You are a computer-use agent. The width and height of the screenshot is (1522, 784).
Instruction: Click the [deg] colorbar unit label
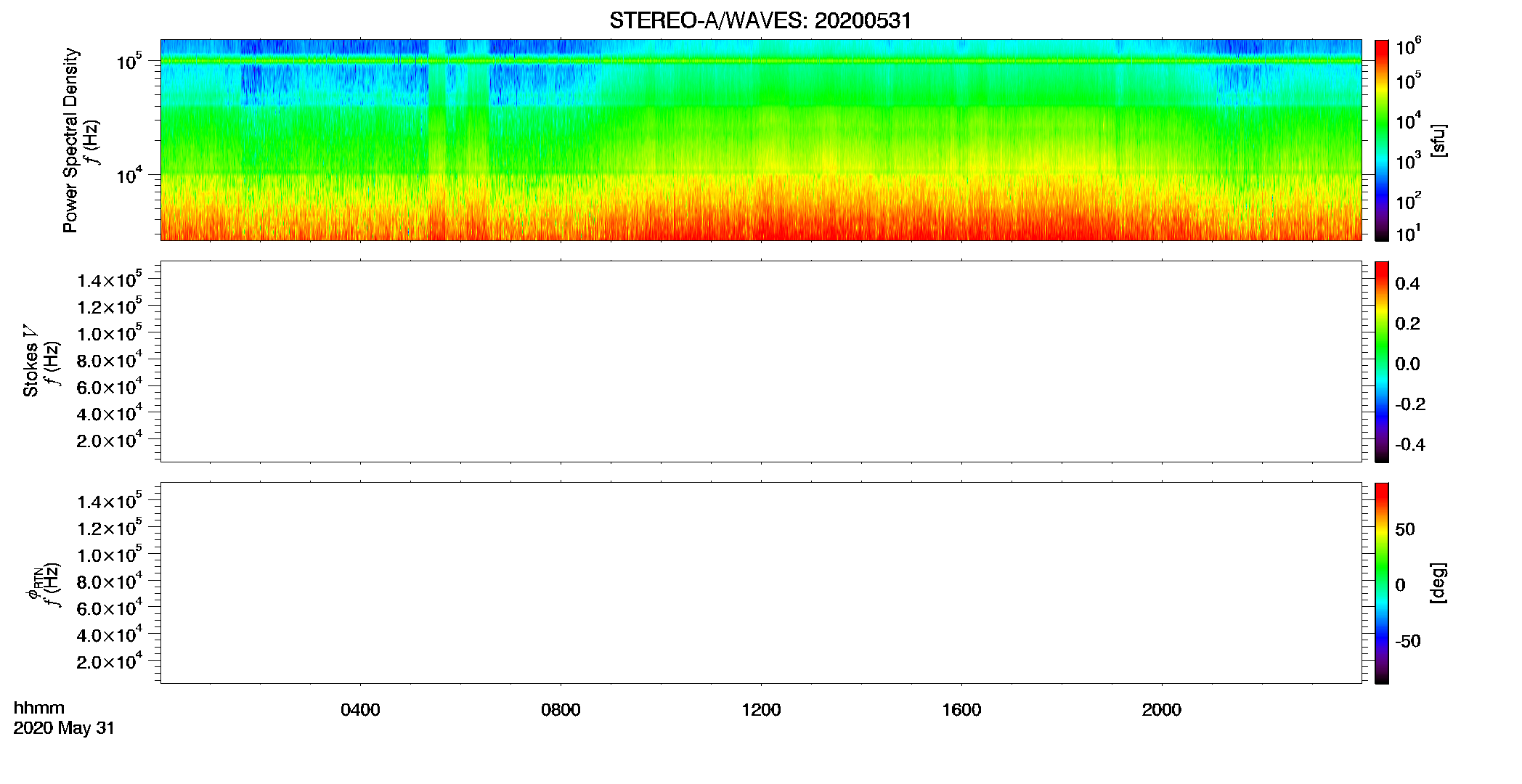[x=1438, y=583]
